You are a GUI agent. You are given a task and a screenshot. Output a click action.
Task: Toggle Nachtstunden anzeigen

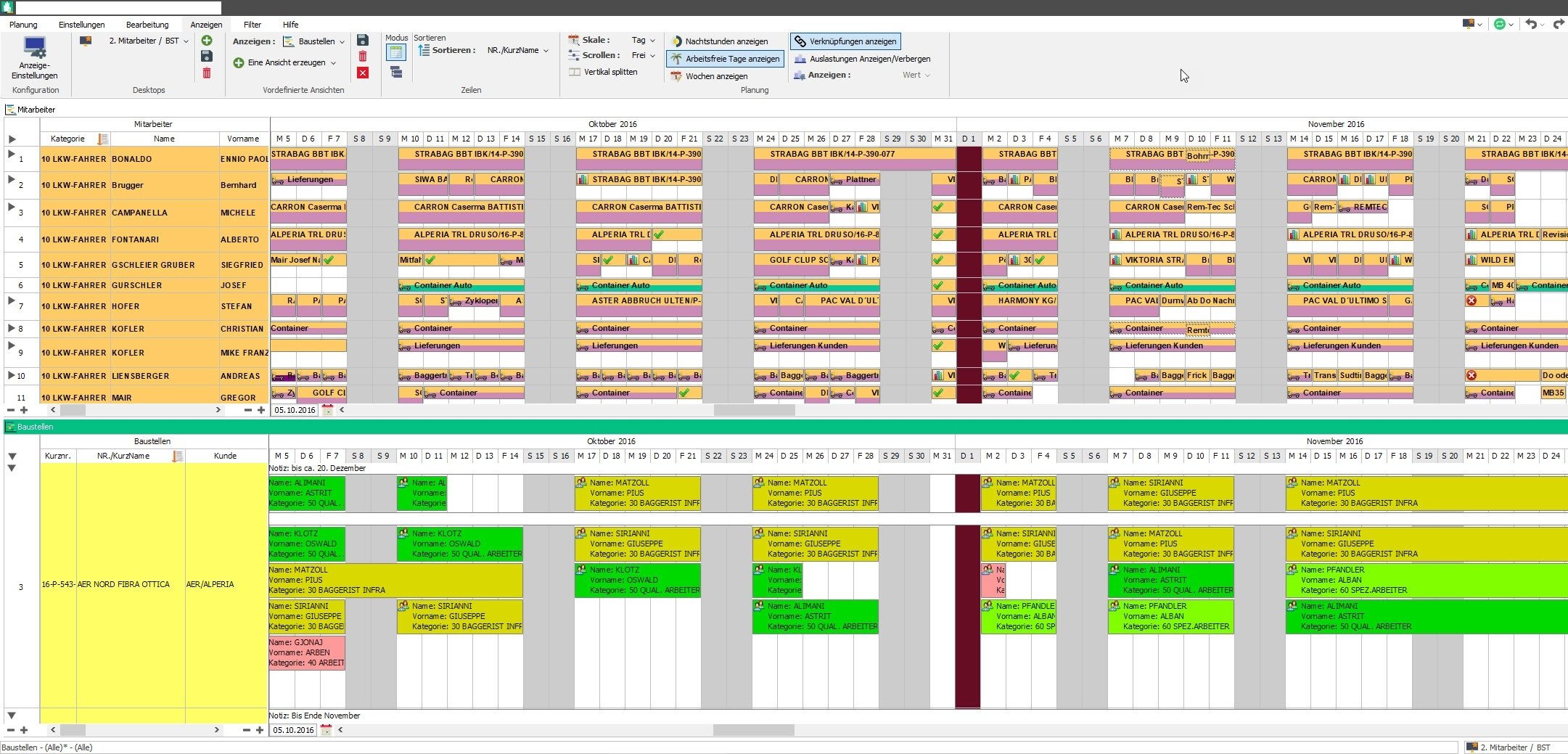pos(718,41)
